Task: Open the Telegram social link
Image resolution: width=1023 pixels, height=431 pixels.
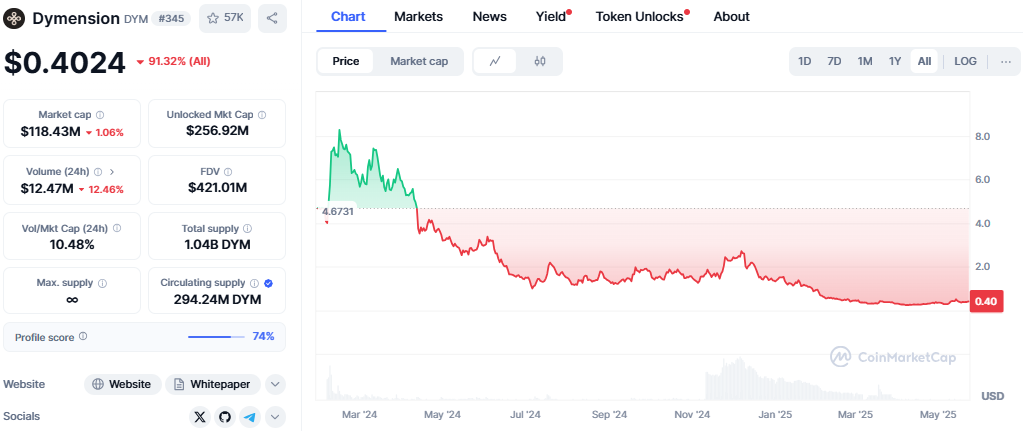Action: pyautogui.click(x=251, y=417)
